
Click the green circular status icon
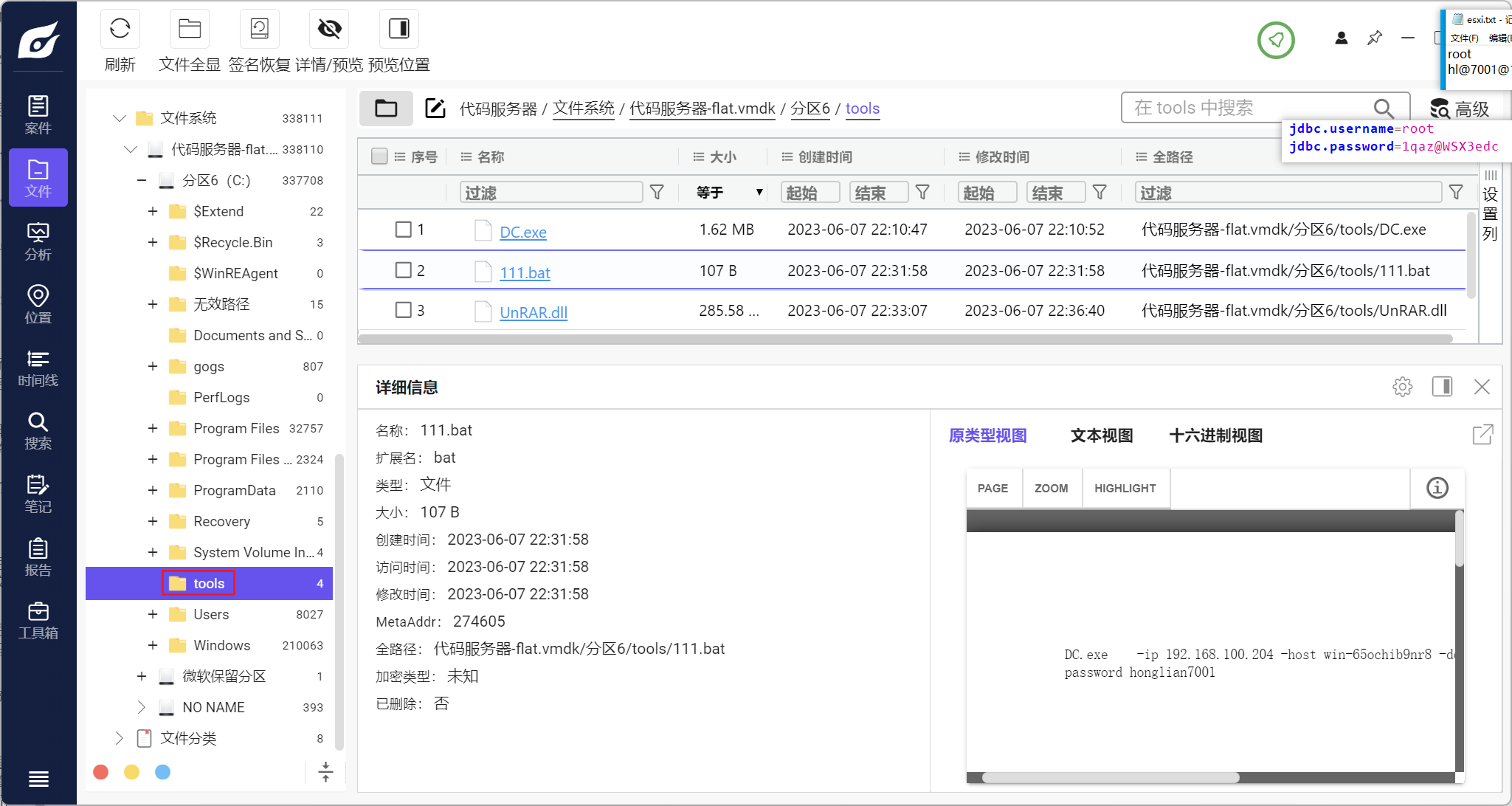(1276, 40)
